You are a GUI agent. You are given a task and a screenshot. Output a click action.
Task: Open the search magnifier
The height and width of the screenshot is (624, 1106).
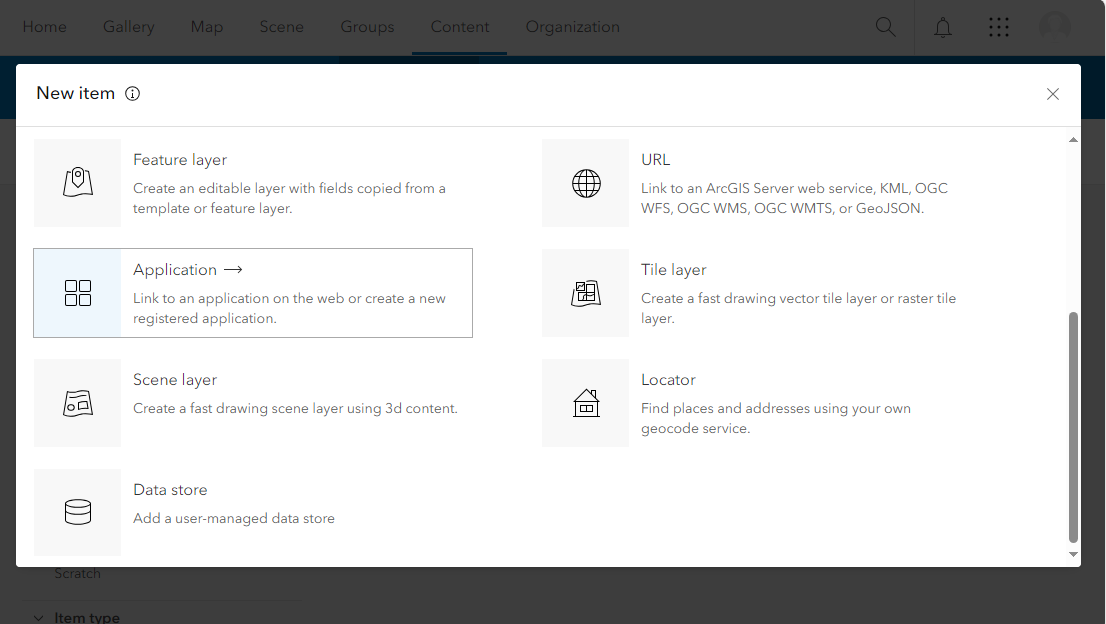(885, 27)
